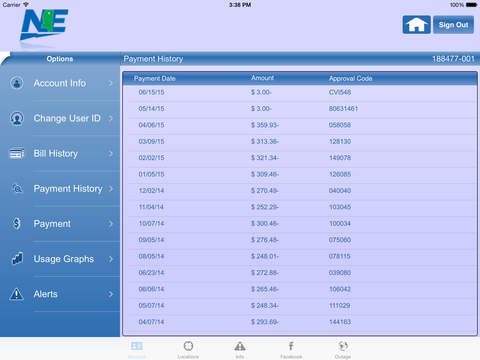
Task: Switch to the Locations tab
Action: 188,350
